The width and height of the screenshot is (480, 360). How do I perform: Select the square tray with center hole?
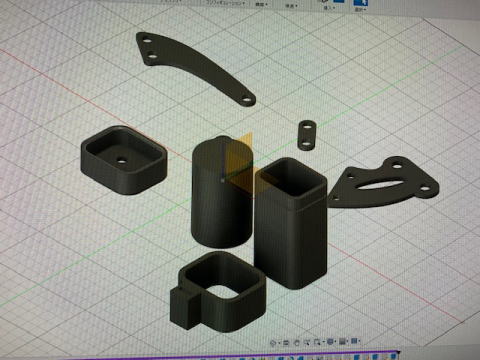(x=123, y=160)
